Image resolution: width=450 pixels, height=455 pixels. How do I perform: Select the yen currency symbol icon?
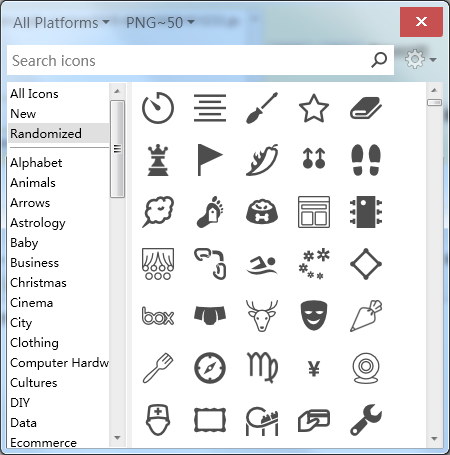click(314, 369)
